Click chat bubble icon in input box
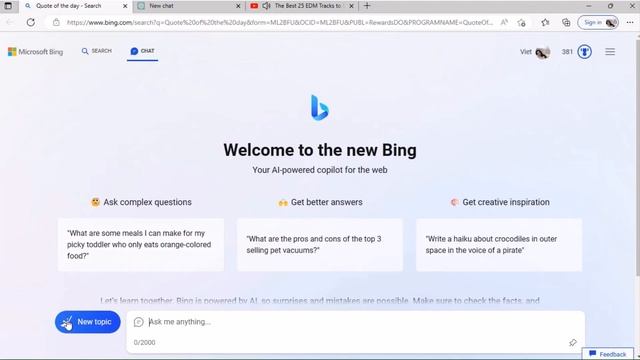This screenshot has height=360, width=640. click(x=139, y=322)
